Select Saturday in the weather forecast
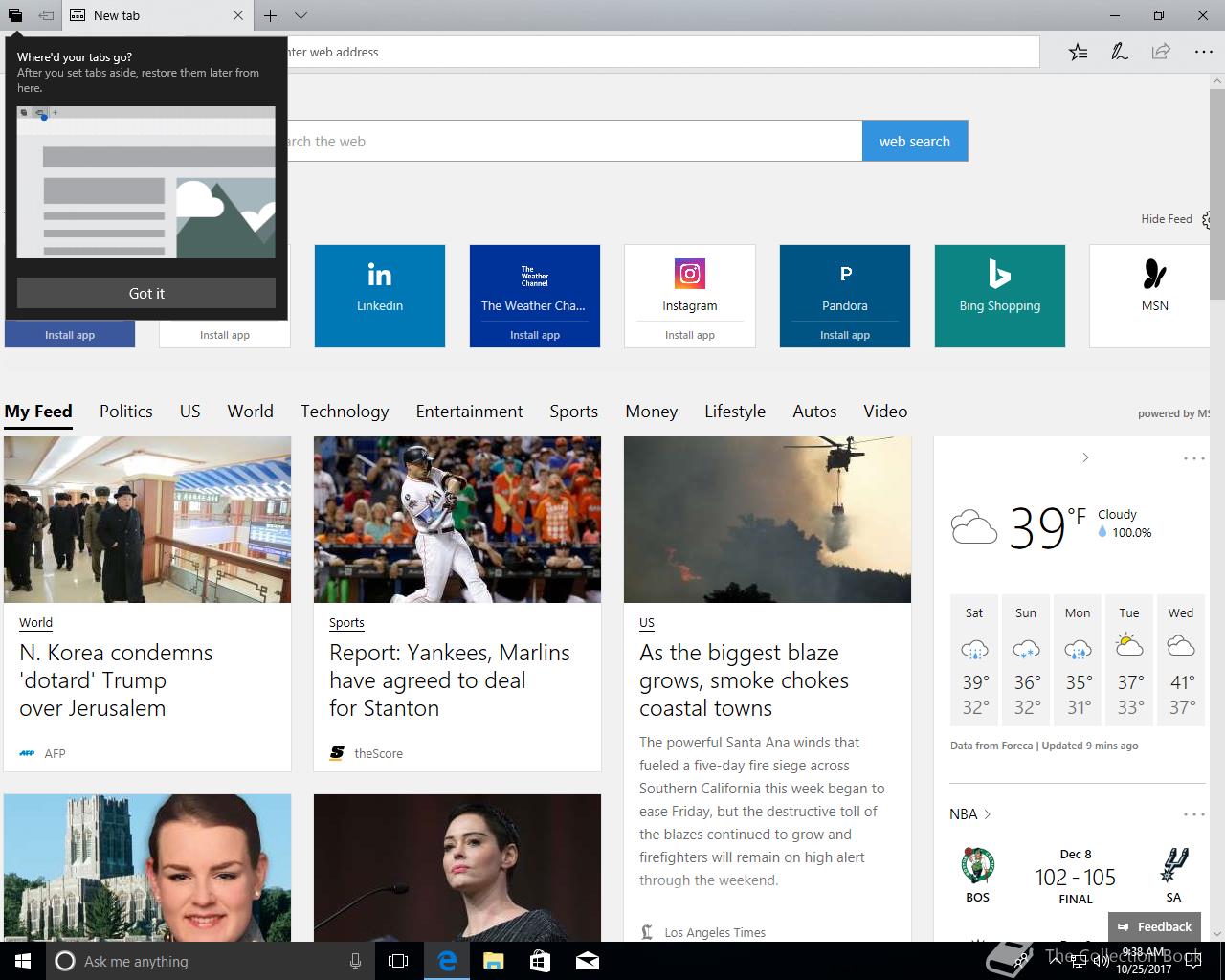Image resolution: width=1225 pixels, height=980 pixels. tap(974, 660)
